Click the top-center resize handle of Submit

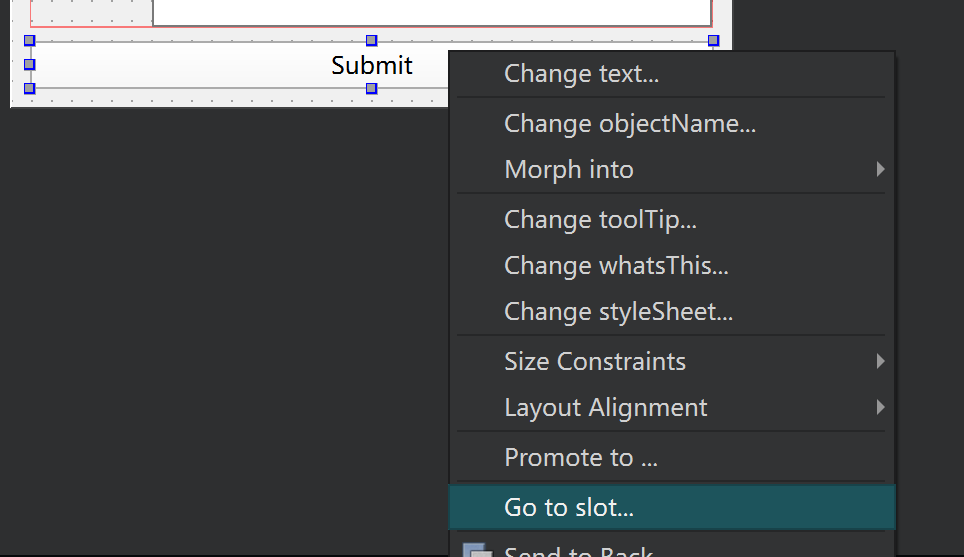tap(371, 41)
